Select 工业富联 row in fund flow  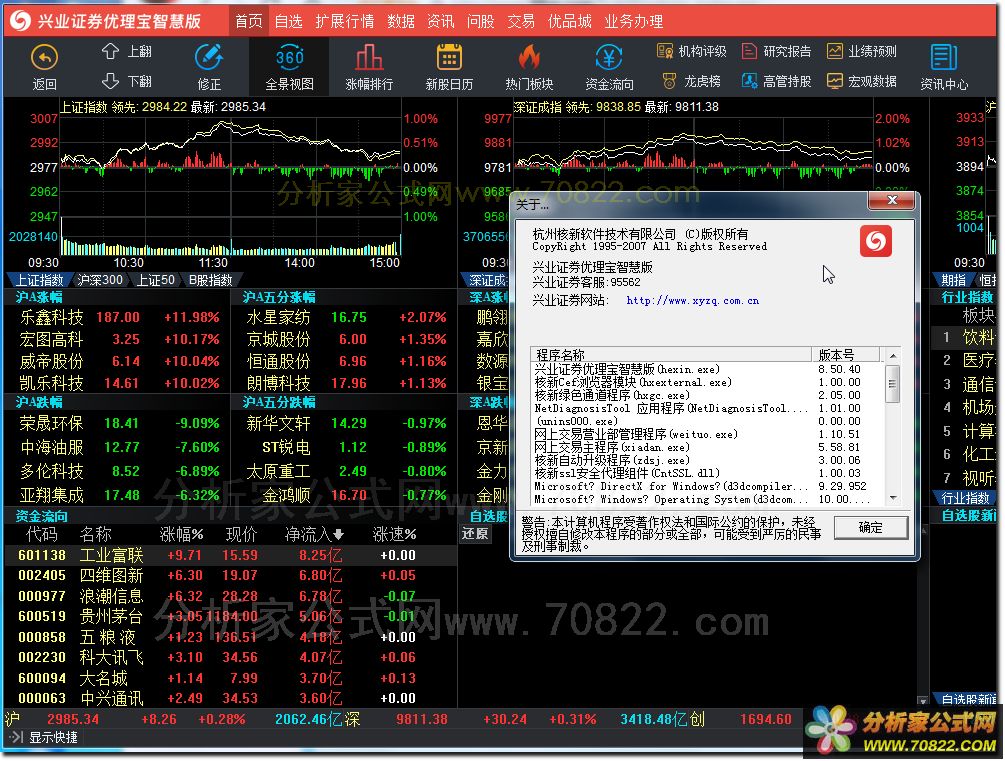click(230, 555)
